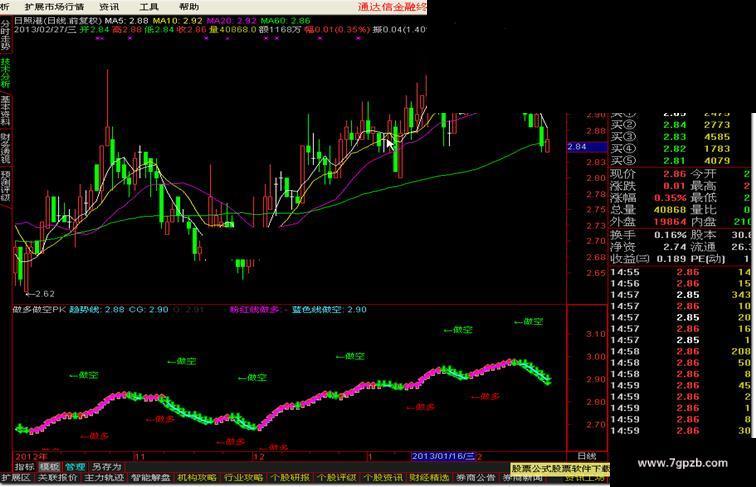Screen dimensions: 756x487
Task: Click the 14:55 tick trade row
Action: (681, 272)
